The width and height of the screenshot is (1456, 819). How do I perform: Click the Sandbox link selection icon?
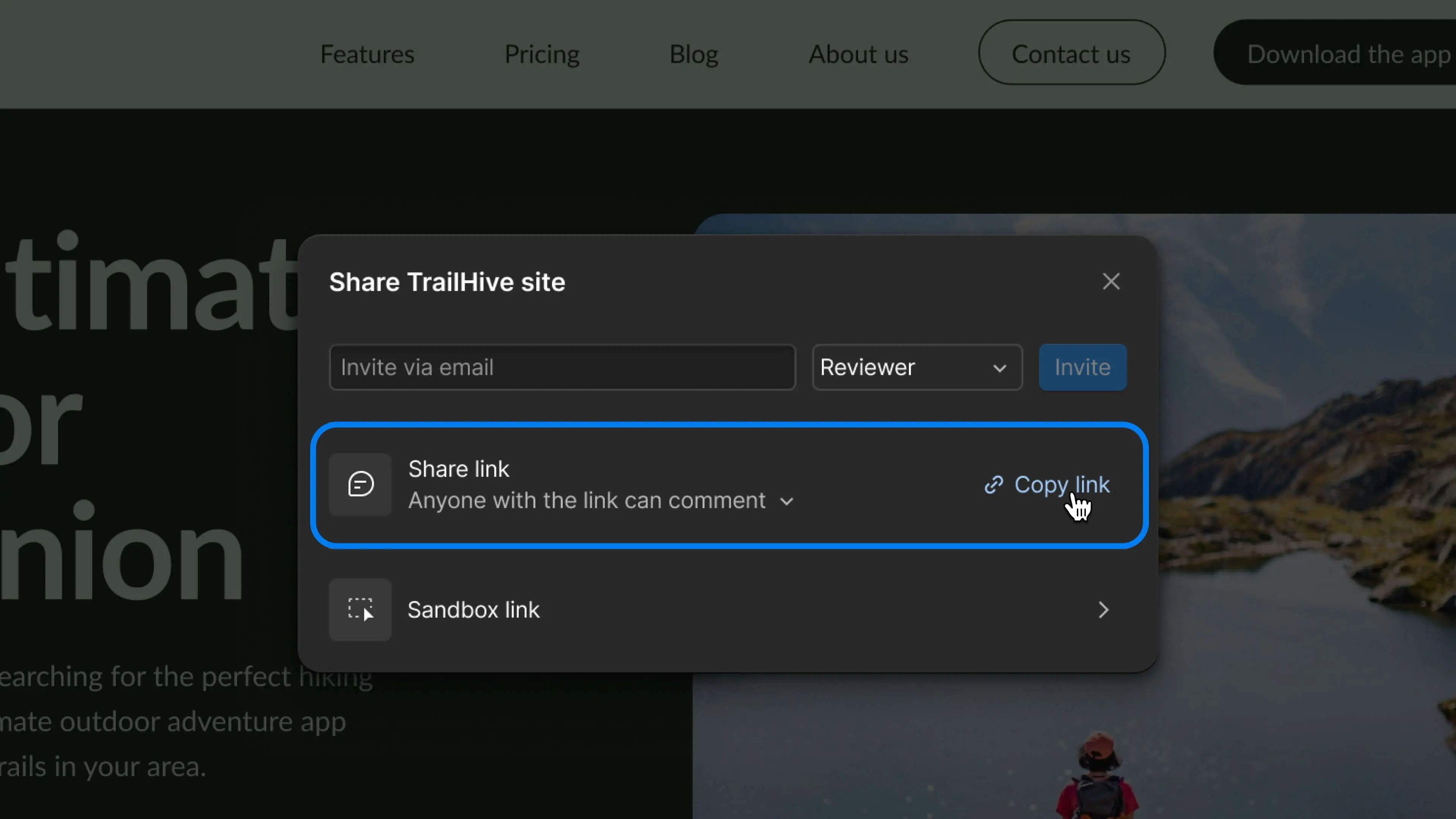[x=361, y=609]
